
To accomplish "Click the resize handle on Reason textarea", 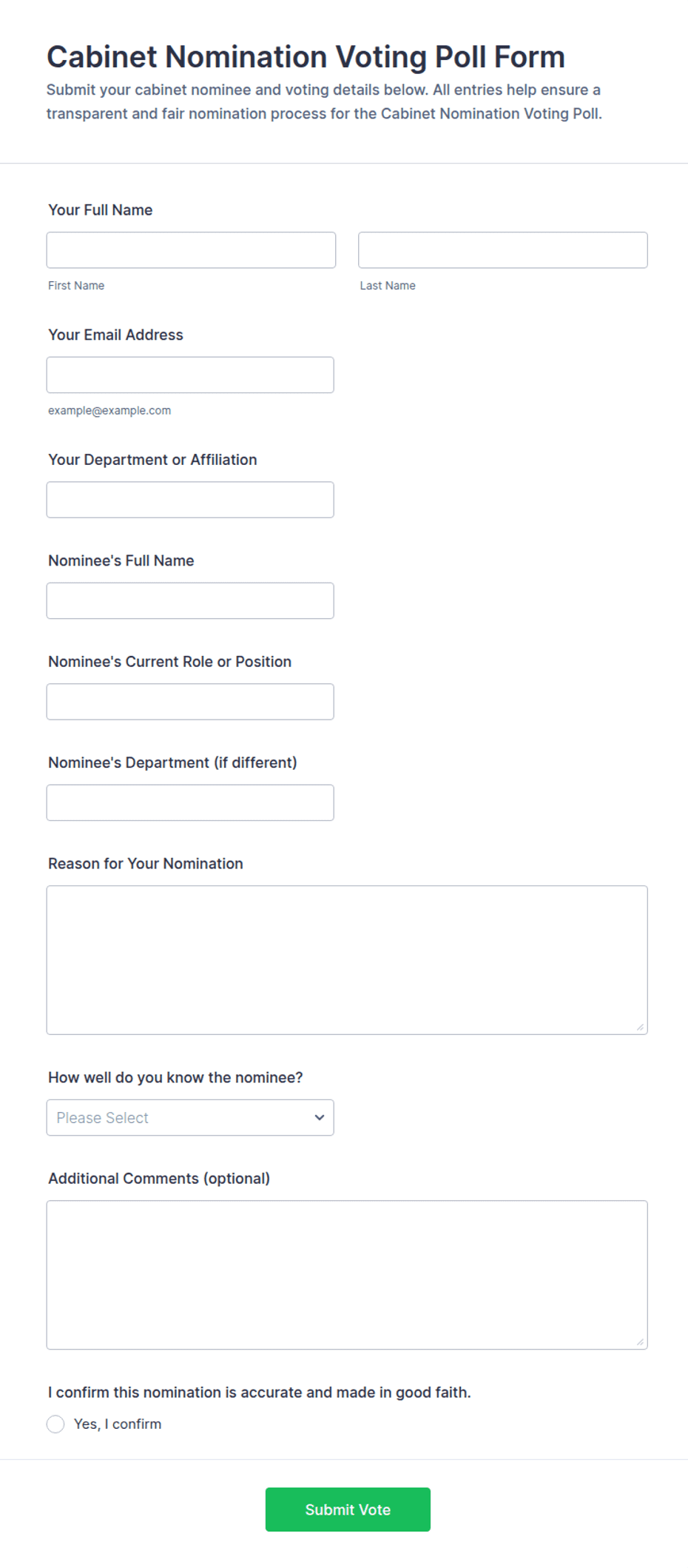I will (x=640, y=1027).
